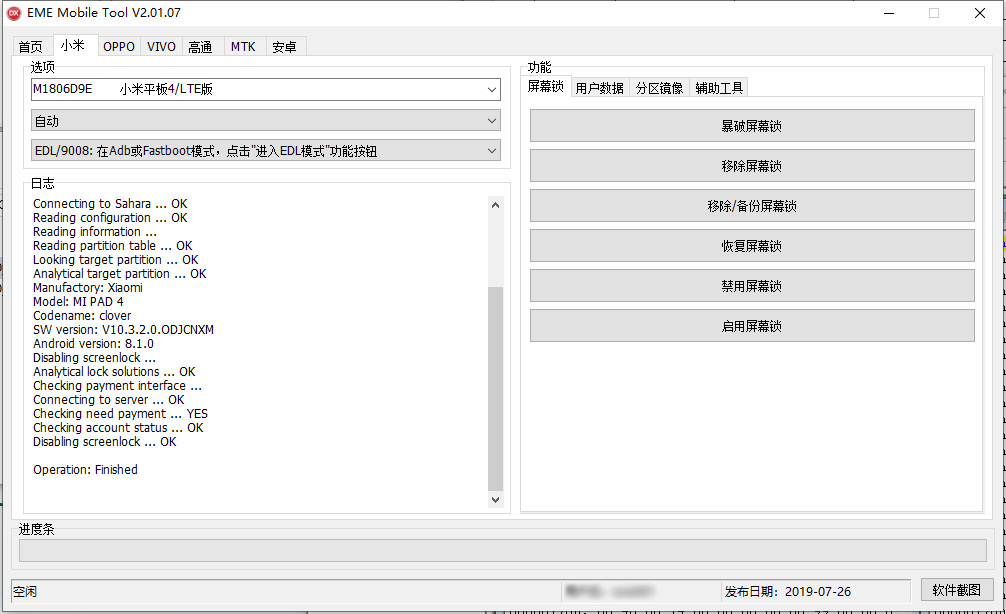Select the 高通 tab
This screenshot has width=1006, height=614.
point(200,47)
